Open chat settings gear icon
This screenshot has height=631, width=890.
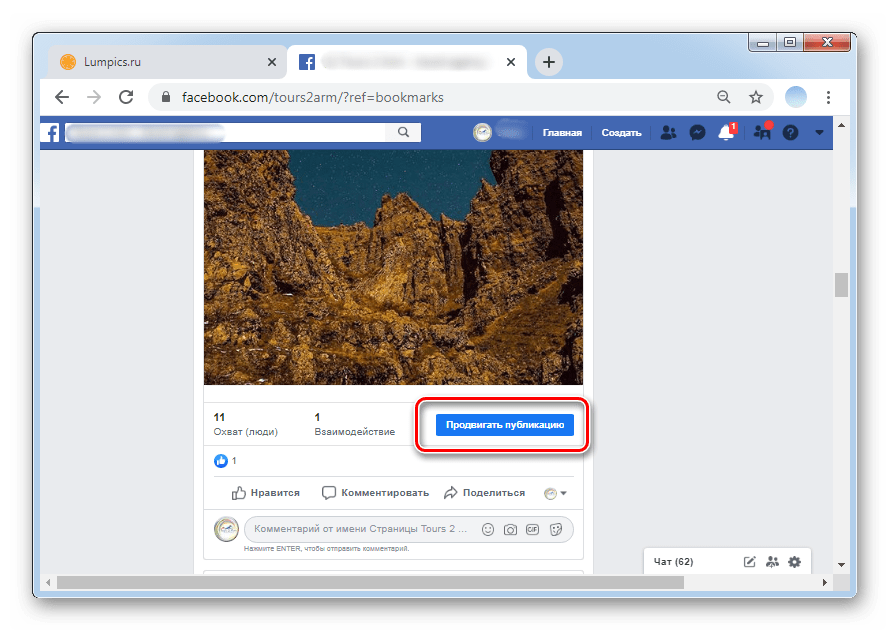click(794, 562)
